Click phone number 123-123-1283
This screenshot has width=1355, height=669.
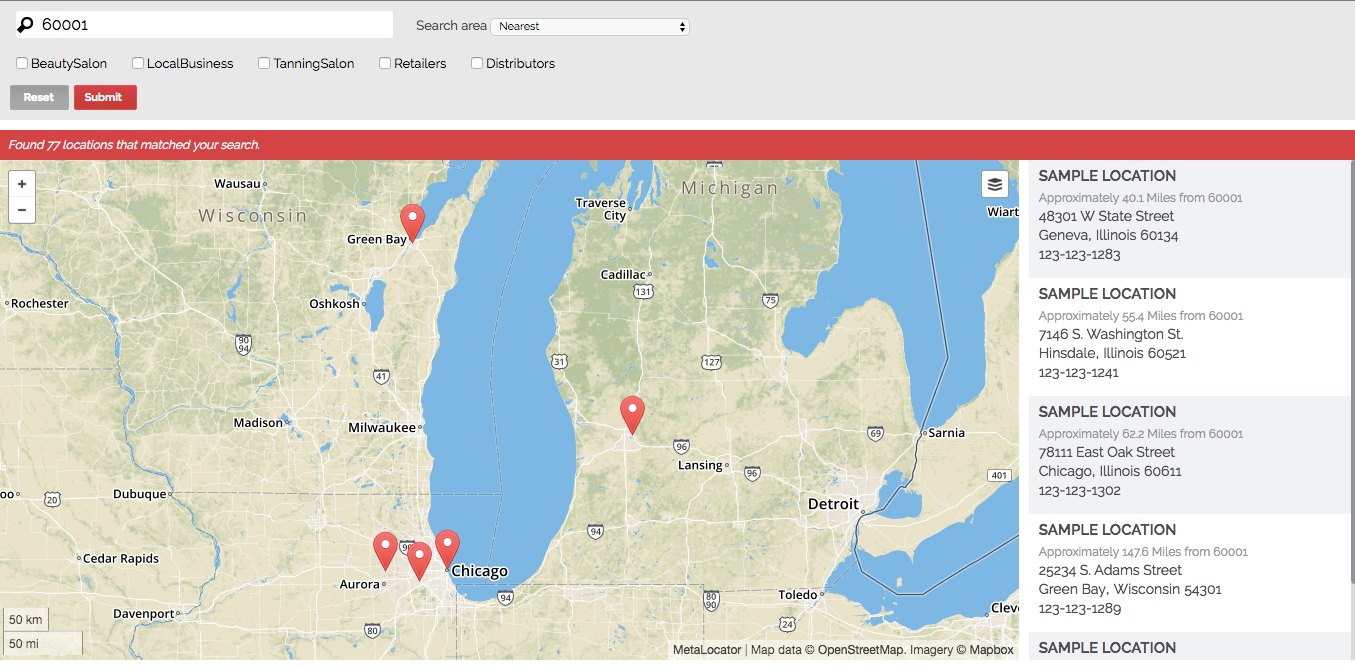click(1079, 254)
